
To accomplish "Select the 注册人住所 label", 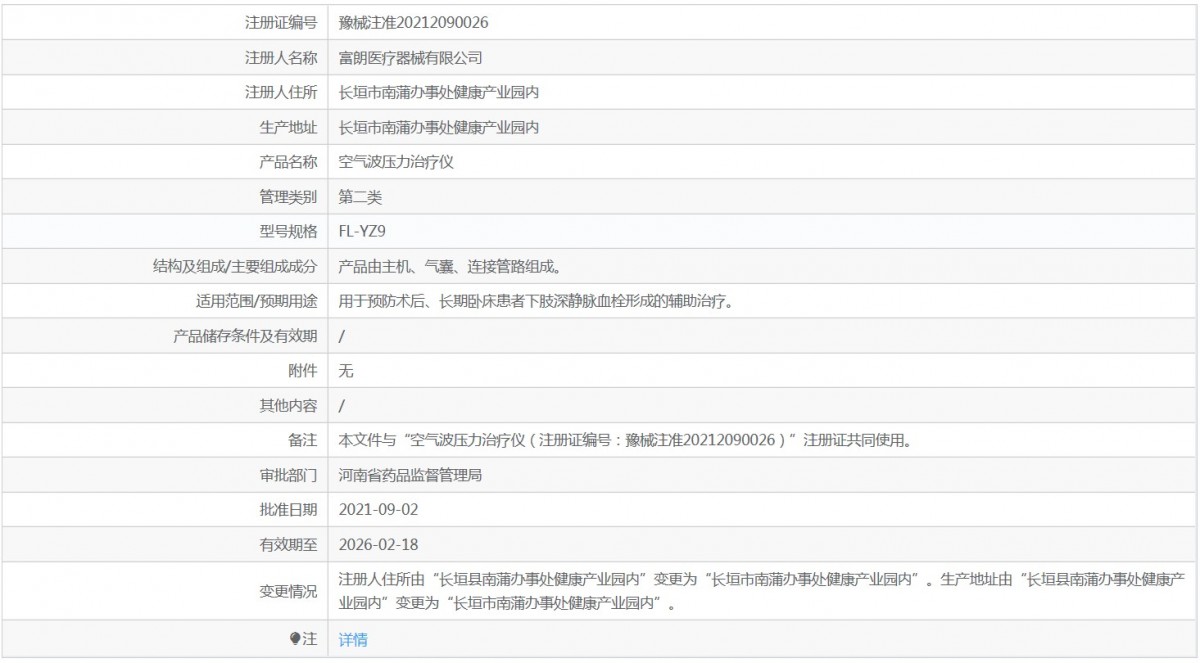I will [x=281, y=93].
